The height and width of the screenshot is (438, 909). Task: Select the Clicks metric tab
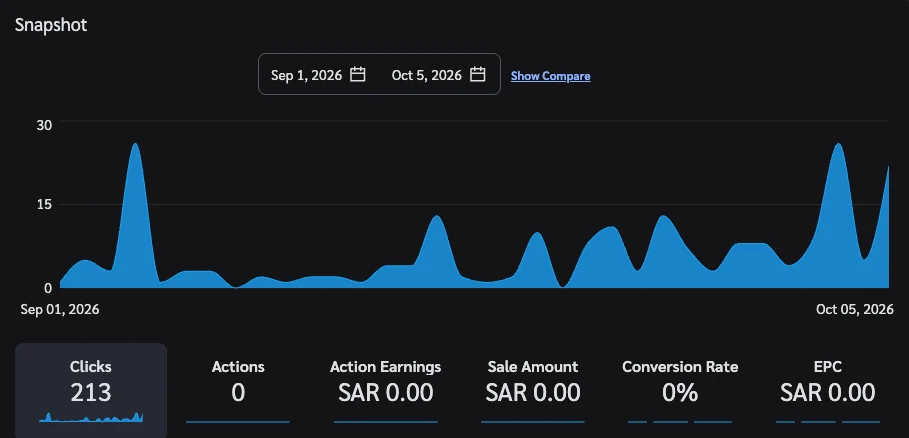click(91, 390)
